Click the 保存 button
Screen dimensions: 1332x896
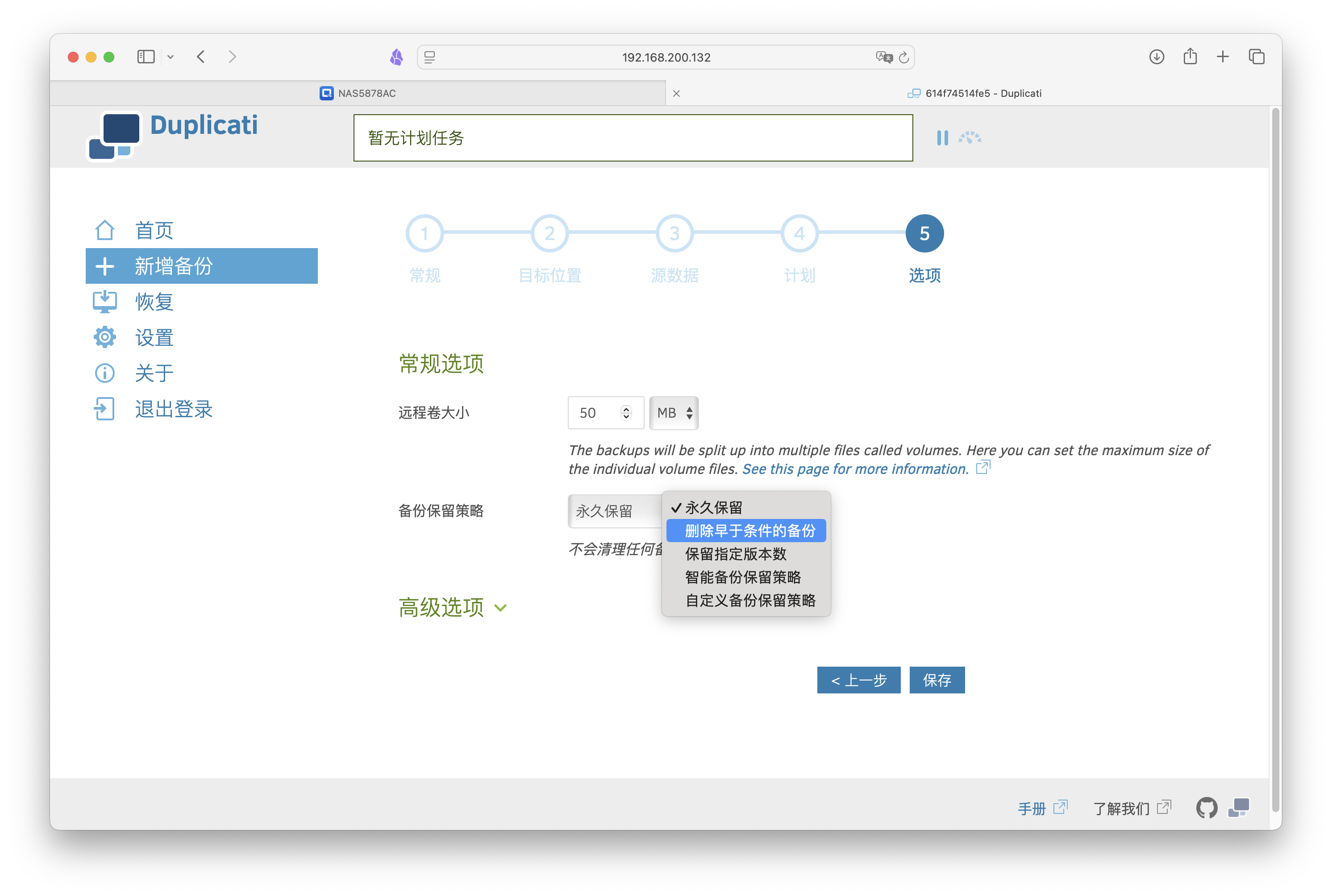pyautogui.click(x=937, y=680)
